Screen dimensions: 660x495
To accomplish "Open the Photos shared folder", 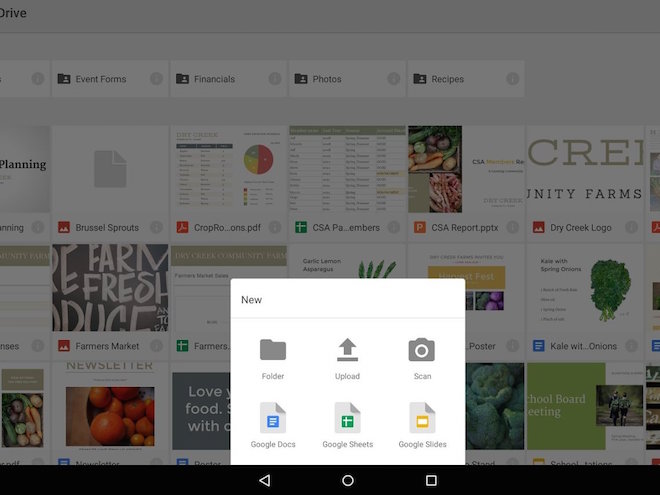I will [x=348, y=79].
